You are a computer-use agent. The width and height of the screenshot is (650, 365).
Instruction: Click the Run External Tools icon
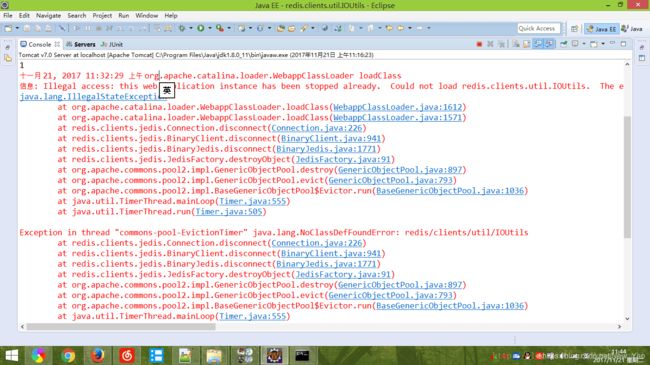pos(220,28)
